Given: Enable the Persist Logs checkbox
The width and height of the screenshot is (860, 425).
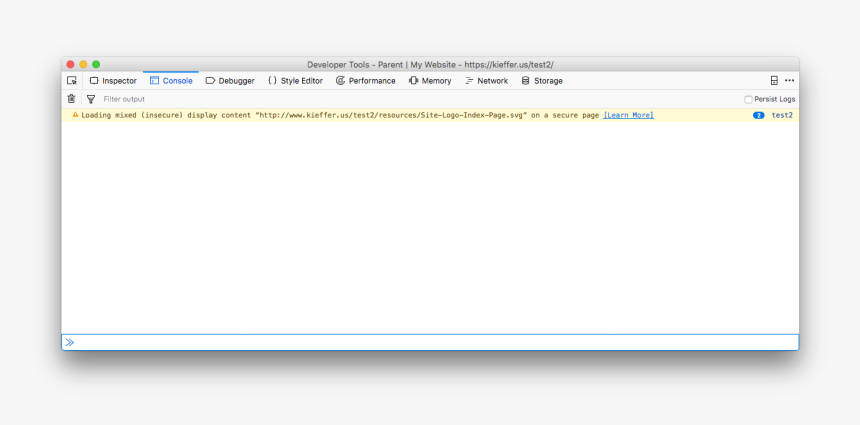Looking at the screenshot, I should [x=748, y=99].
